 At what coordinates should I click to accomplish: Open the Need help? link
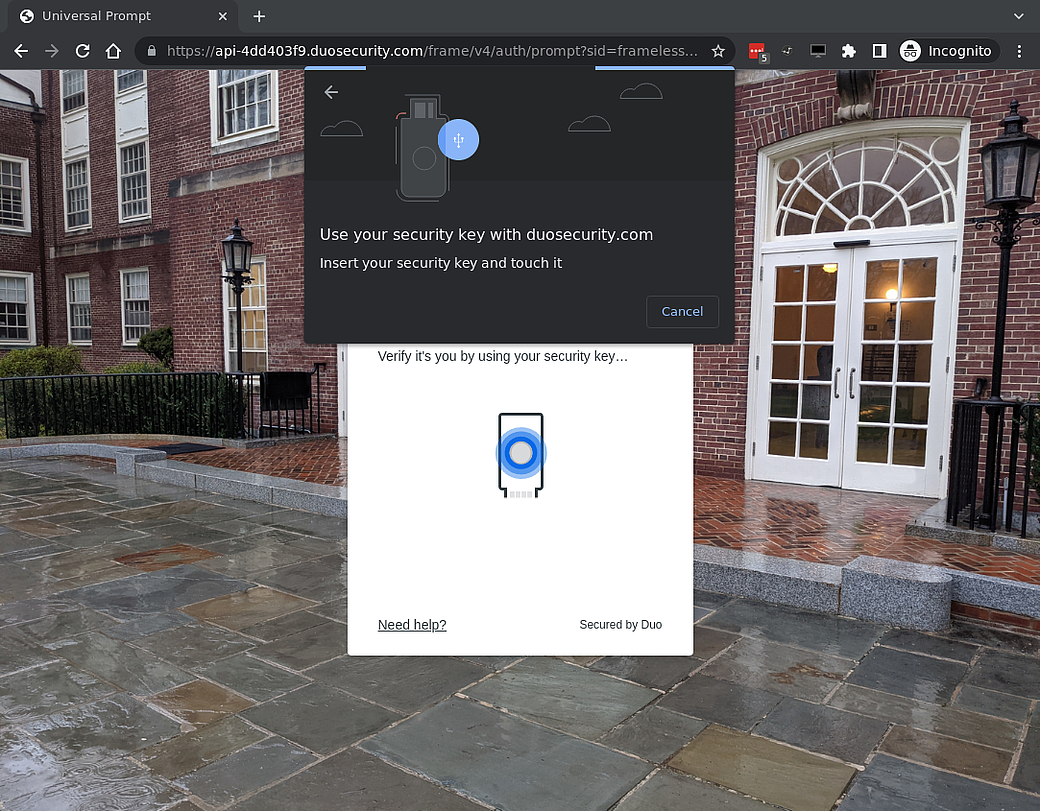(x=412, y=625)
